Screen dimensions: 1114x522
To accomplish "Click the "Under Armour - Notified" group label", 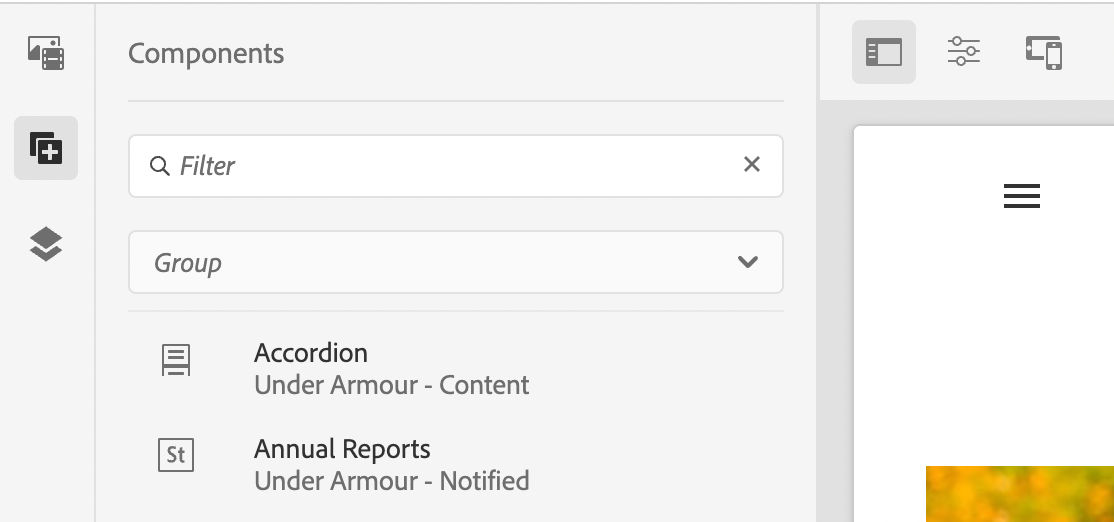I will click(x=391, y=481).
